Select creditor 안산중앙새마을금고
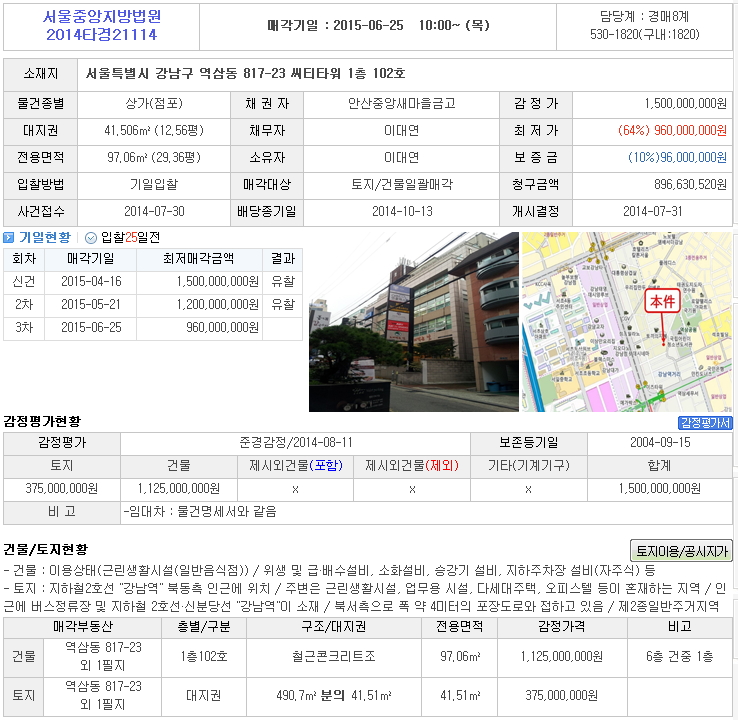 [401, 104]
